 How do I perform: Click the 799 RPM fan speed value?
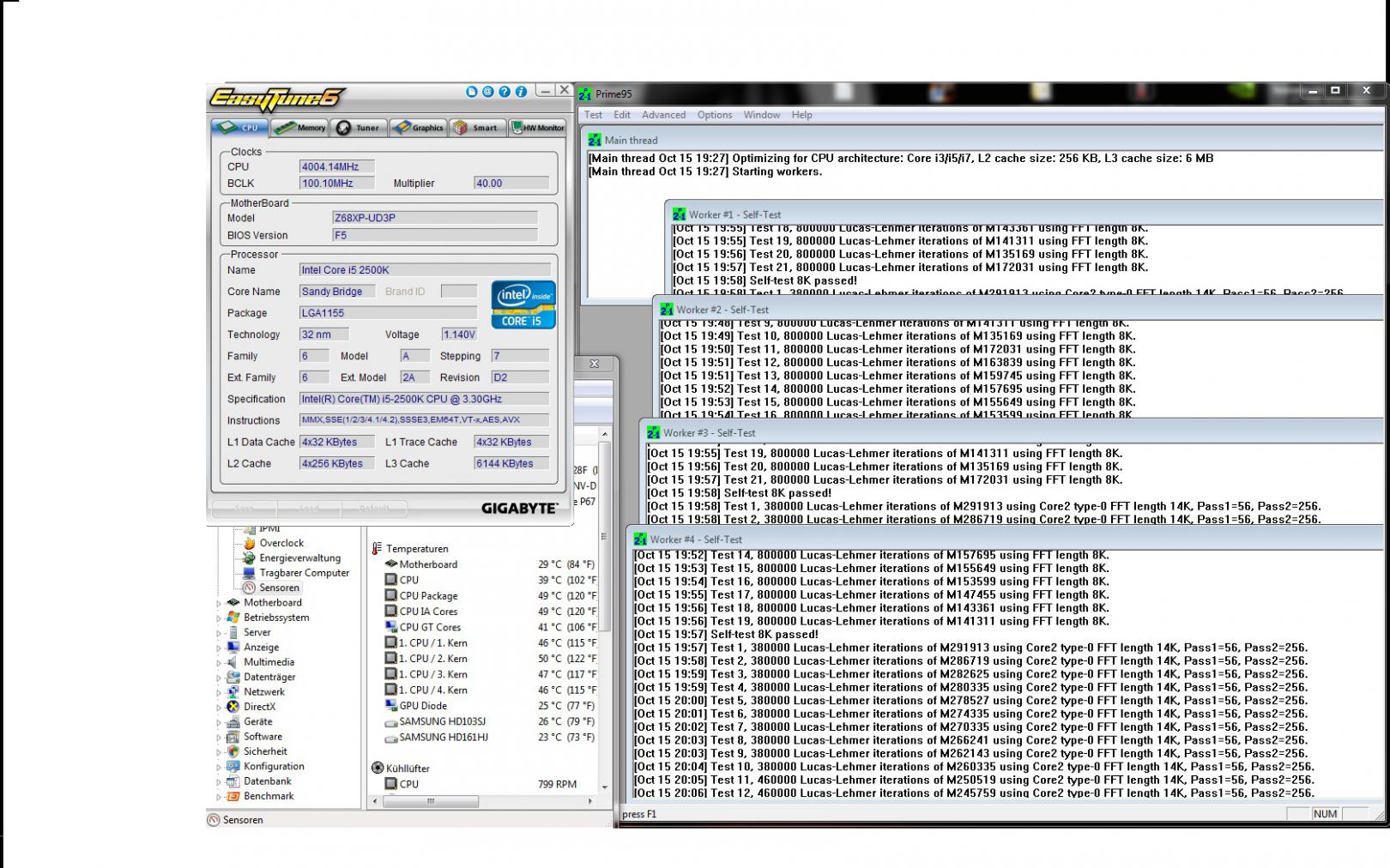(x=557, y=784)
